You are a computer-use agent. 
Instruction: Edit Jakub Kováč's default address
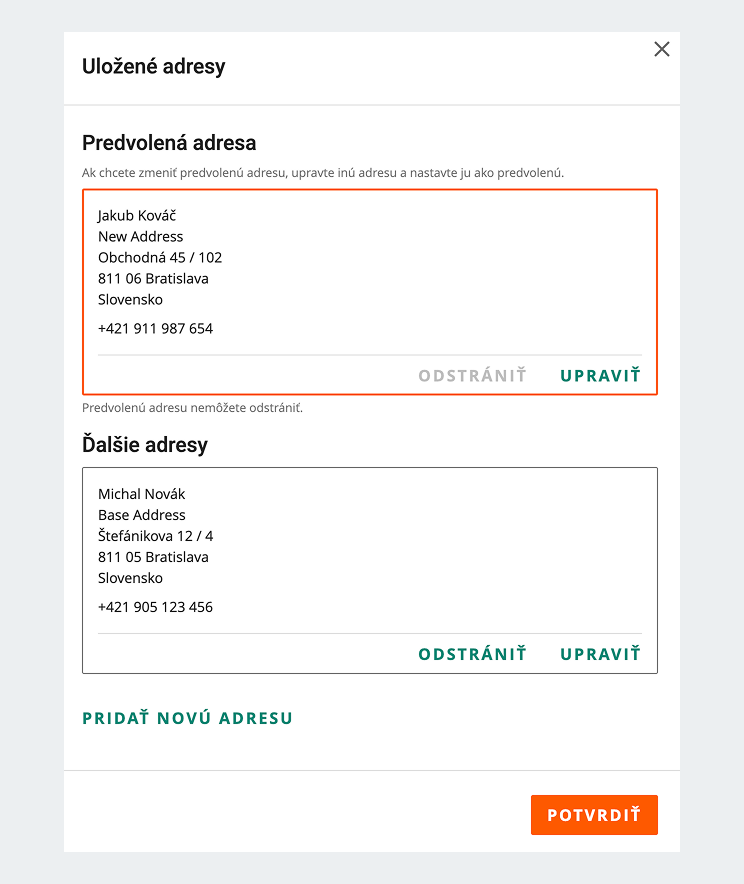point(600,376)
